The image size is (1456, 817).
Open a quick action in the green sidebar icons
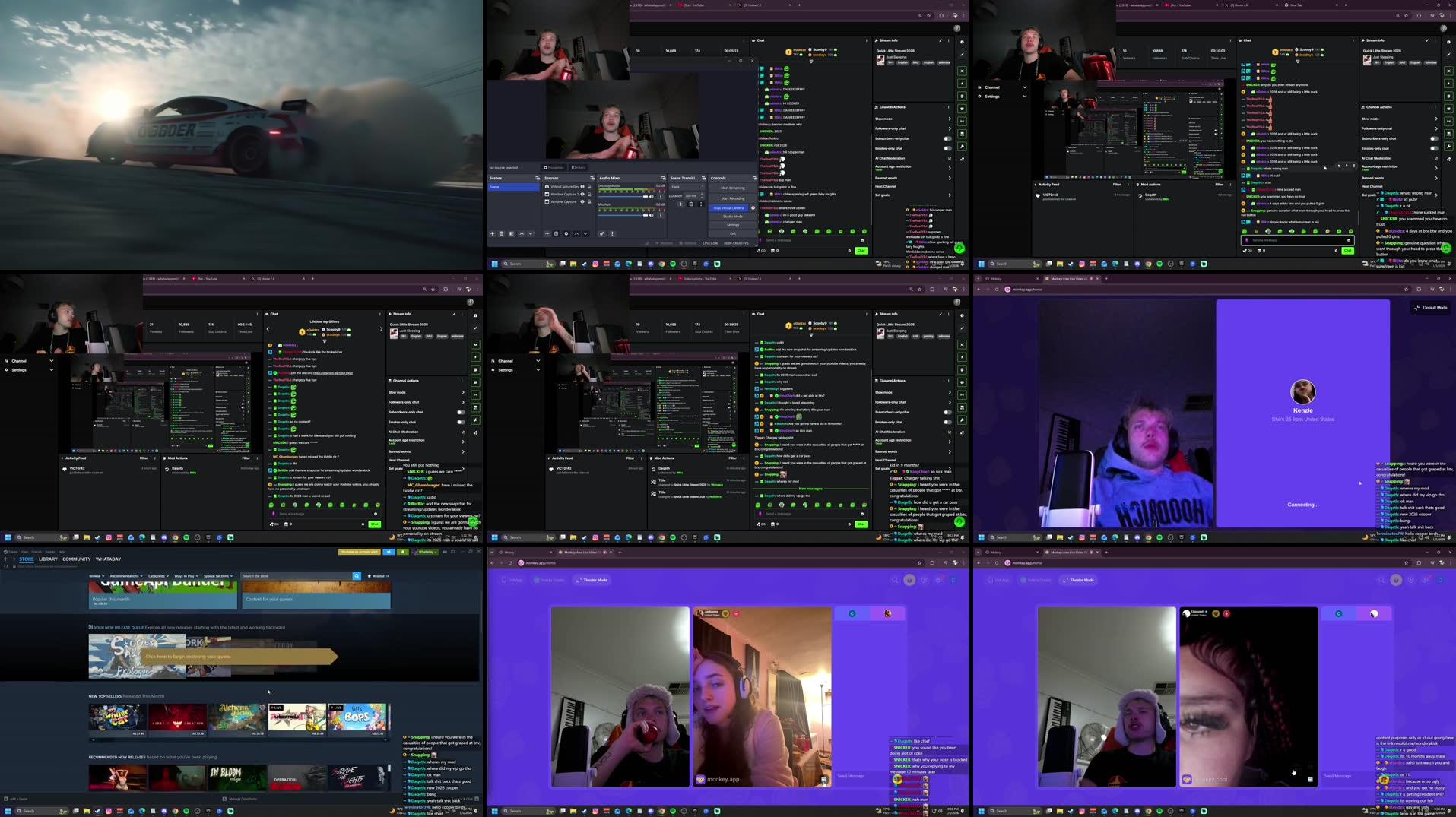(962, 109)
